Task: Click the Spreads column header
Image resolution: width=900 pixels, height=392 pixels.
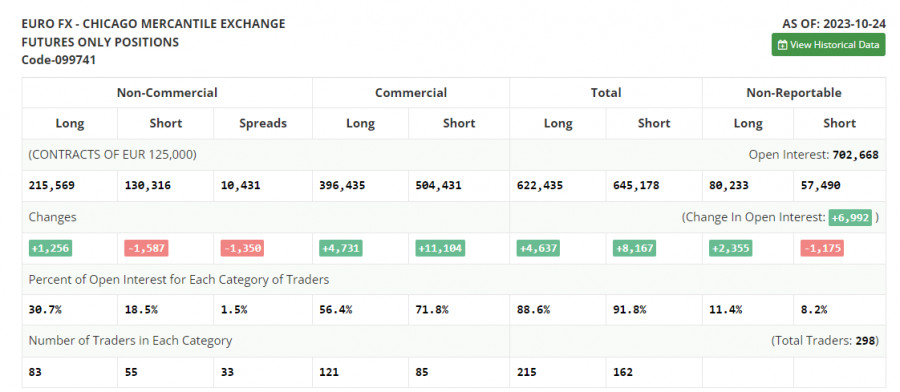Action: [x=263, y=123]
